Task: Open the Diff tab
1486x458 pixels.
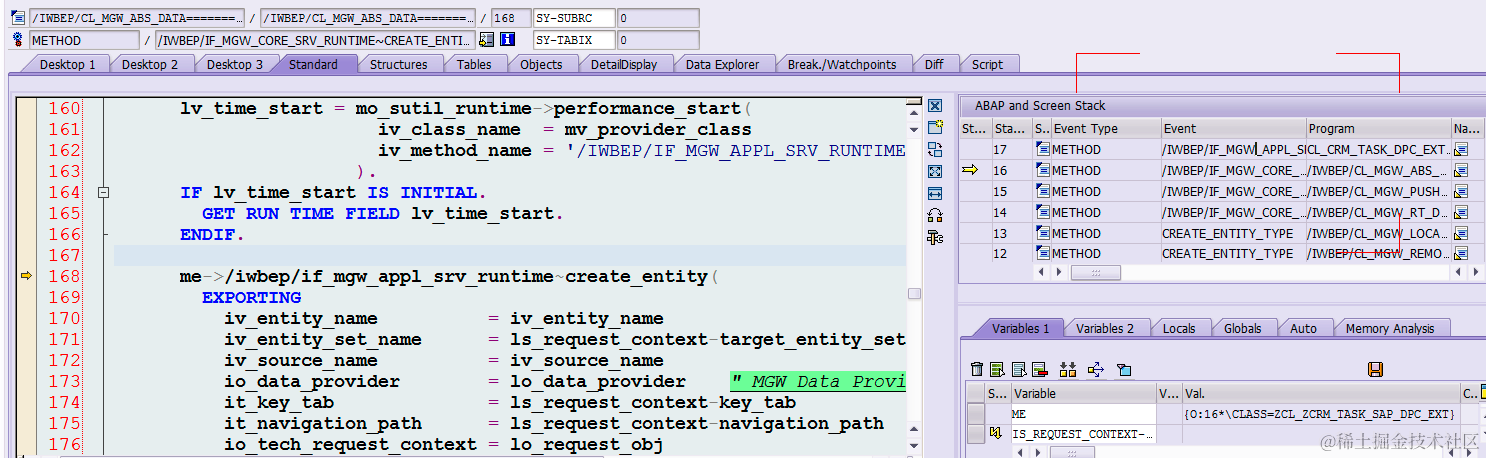Action: [x=934, y=64]
